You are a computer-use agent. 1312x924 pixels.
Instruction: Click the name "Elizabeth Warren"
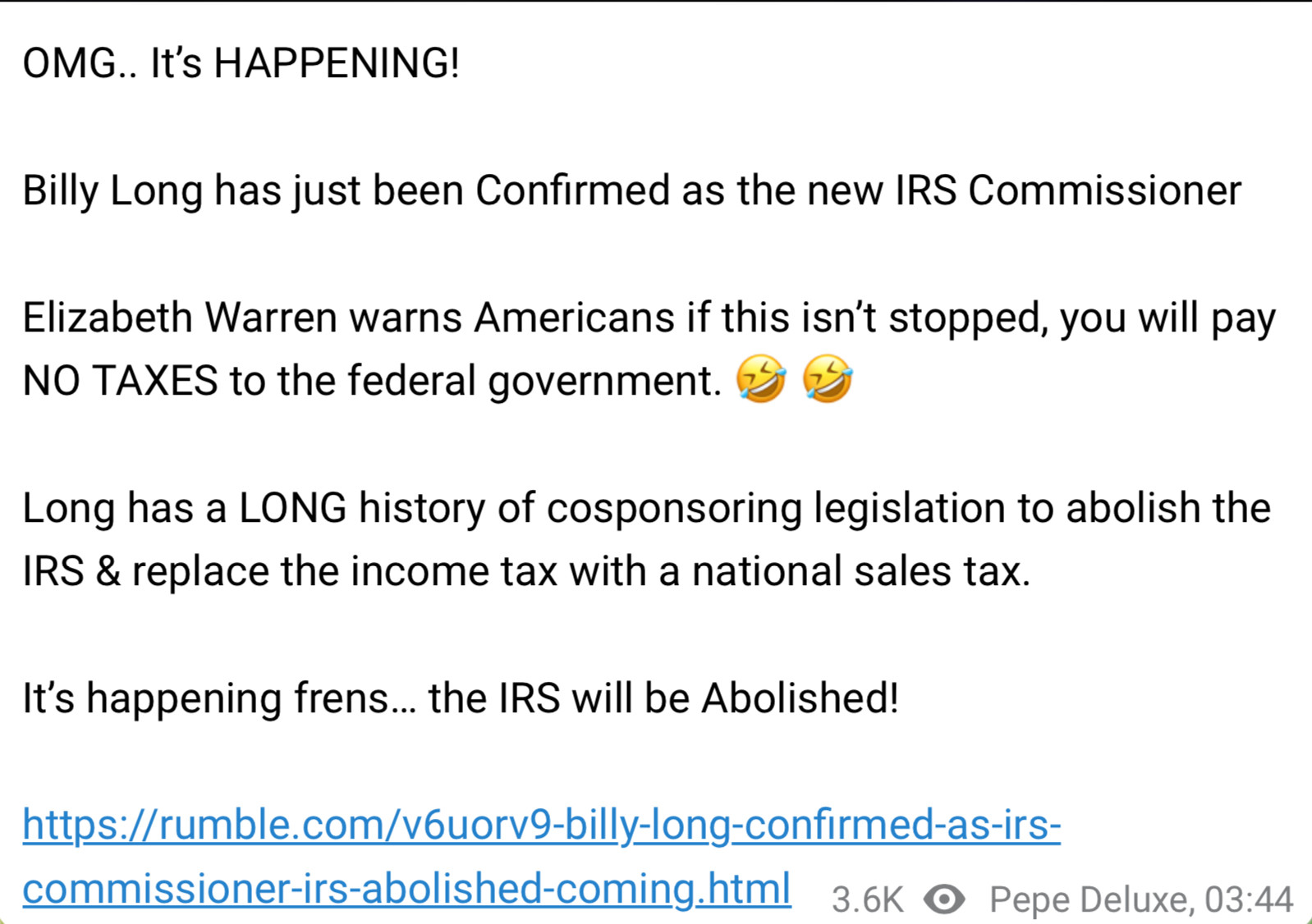(180, 318)
